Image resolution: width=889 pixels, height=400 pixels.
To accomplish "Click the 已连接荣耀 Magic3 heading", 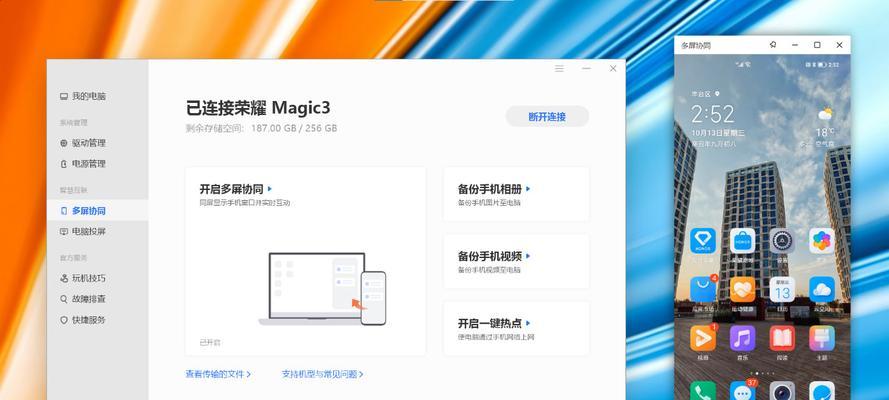I will point(258,108).
